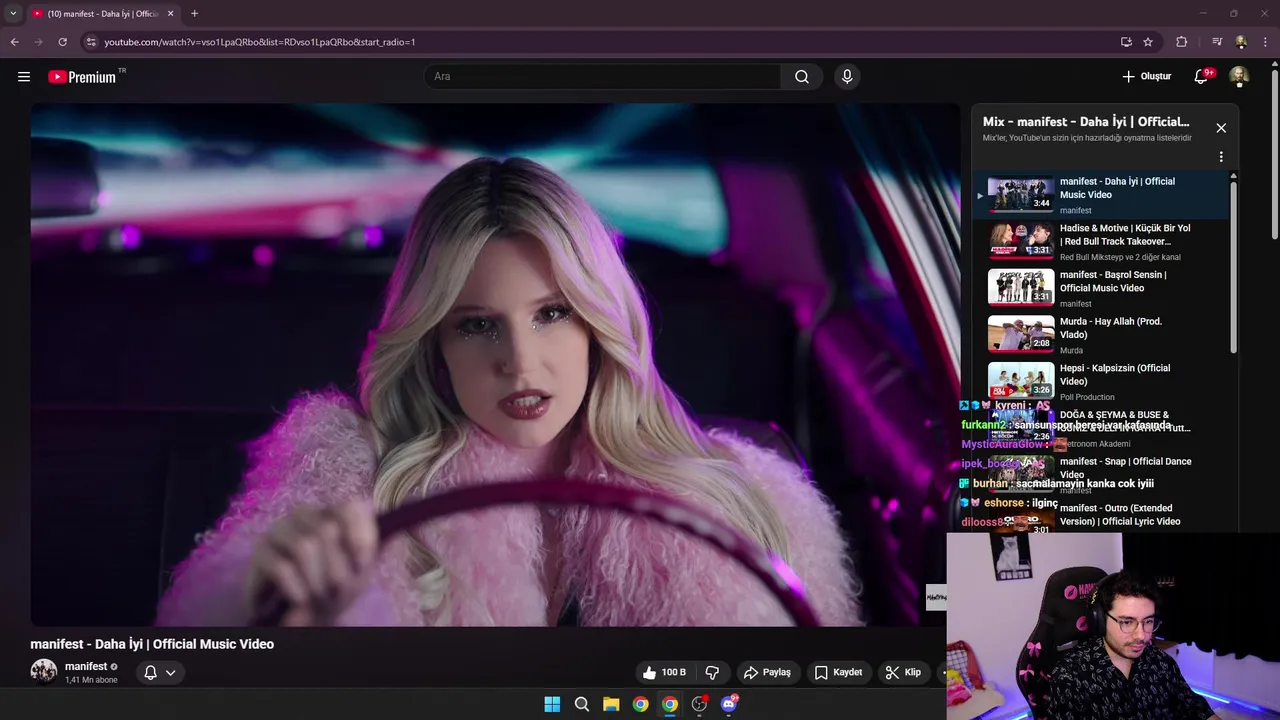Open the YouTube hamburger guide menu
Screen dimensions: 1280x720
24,76
